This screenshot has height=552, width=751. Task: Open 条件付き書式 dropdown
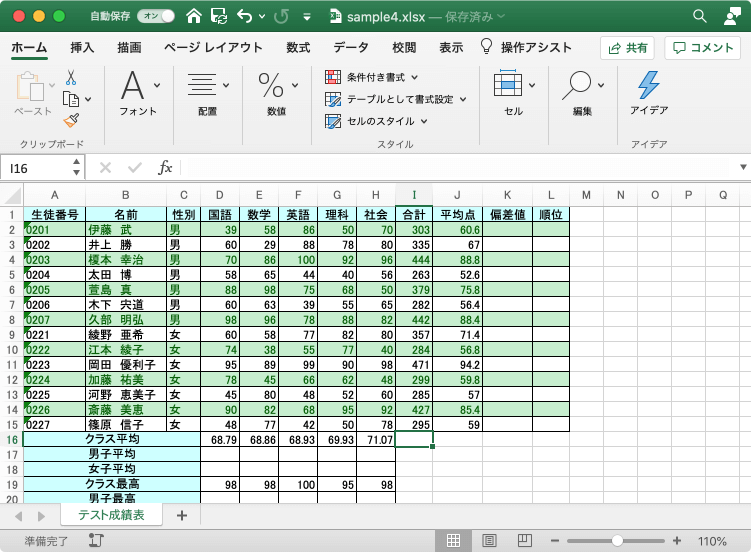click(x=372, y=77)
